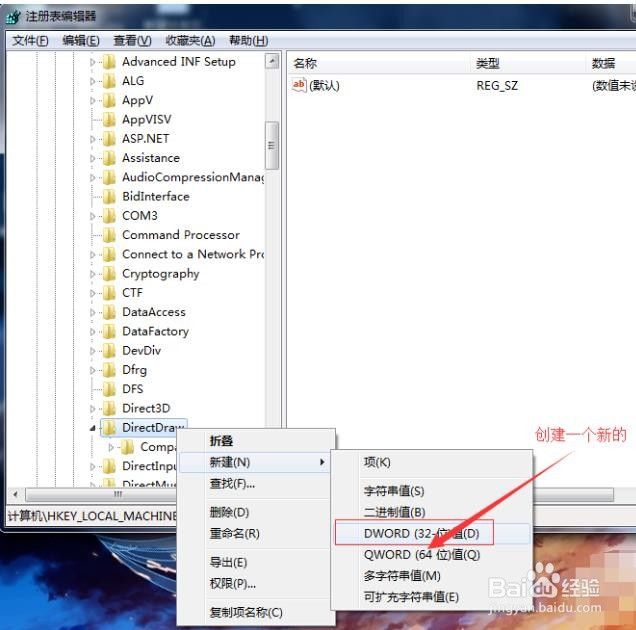Click the DataFactory folder icon

click(x=109, y=331)
